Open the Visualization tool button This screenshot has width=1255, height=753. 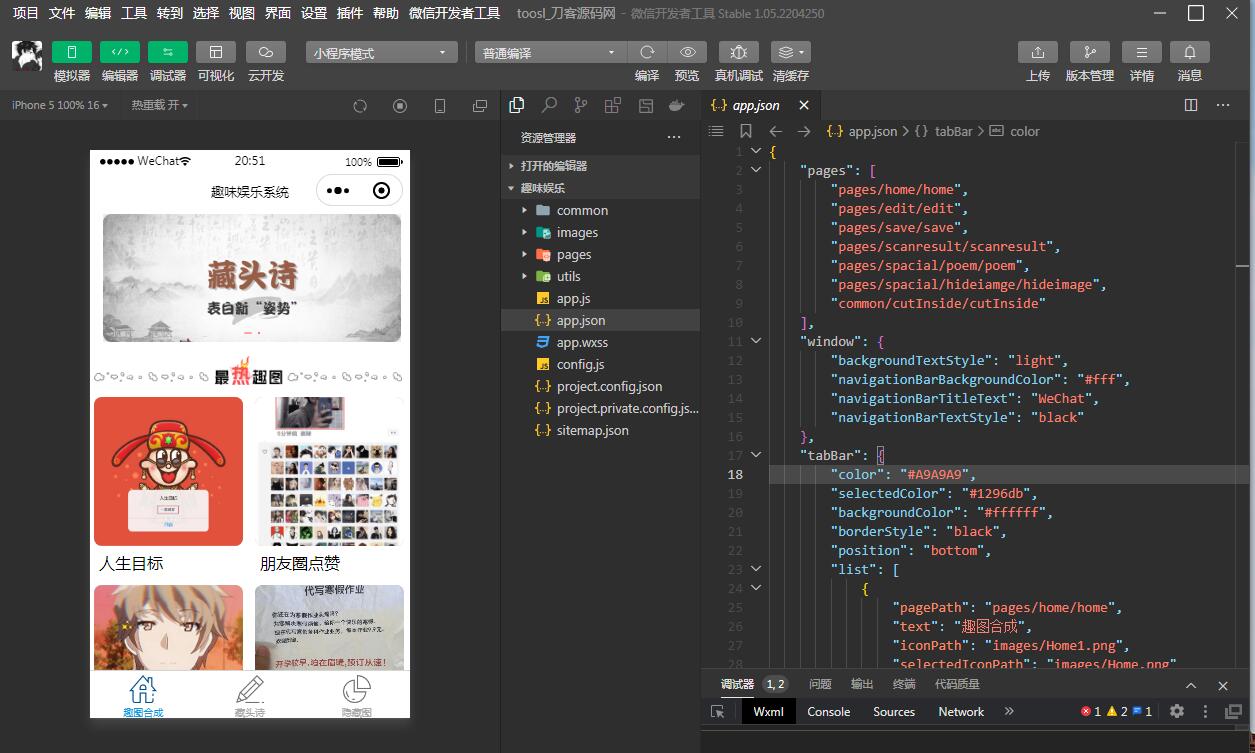coord(215,52)
